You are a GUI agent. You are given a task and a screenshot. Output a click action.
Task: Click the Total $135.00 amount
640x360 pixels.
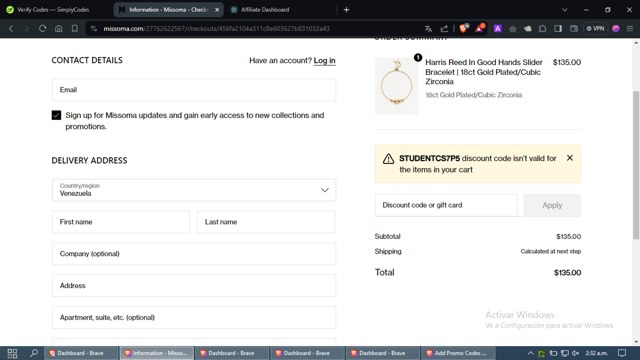tap(567, 273)
